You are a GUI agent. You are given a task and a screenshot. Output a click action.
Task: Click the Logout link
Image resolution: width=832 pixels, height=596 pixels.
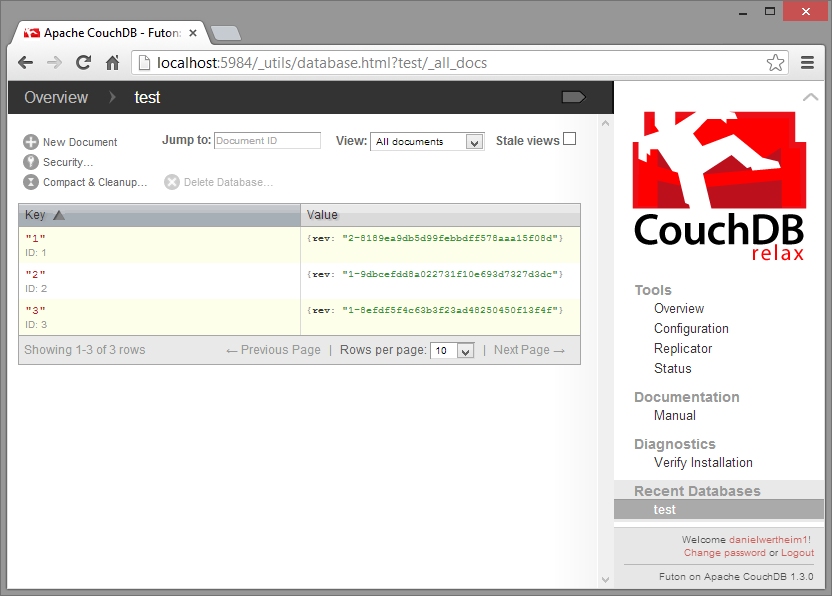click(x=797, y=553)
